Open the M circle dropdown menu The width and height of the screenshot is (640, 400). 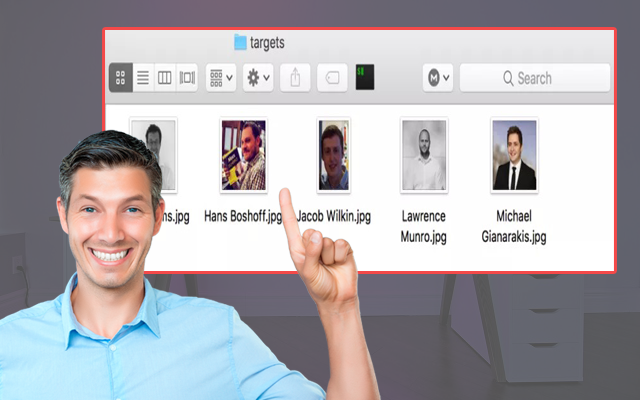pyautogui.click(x=437, y=78)
